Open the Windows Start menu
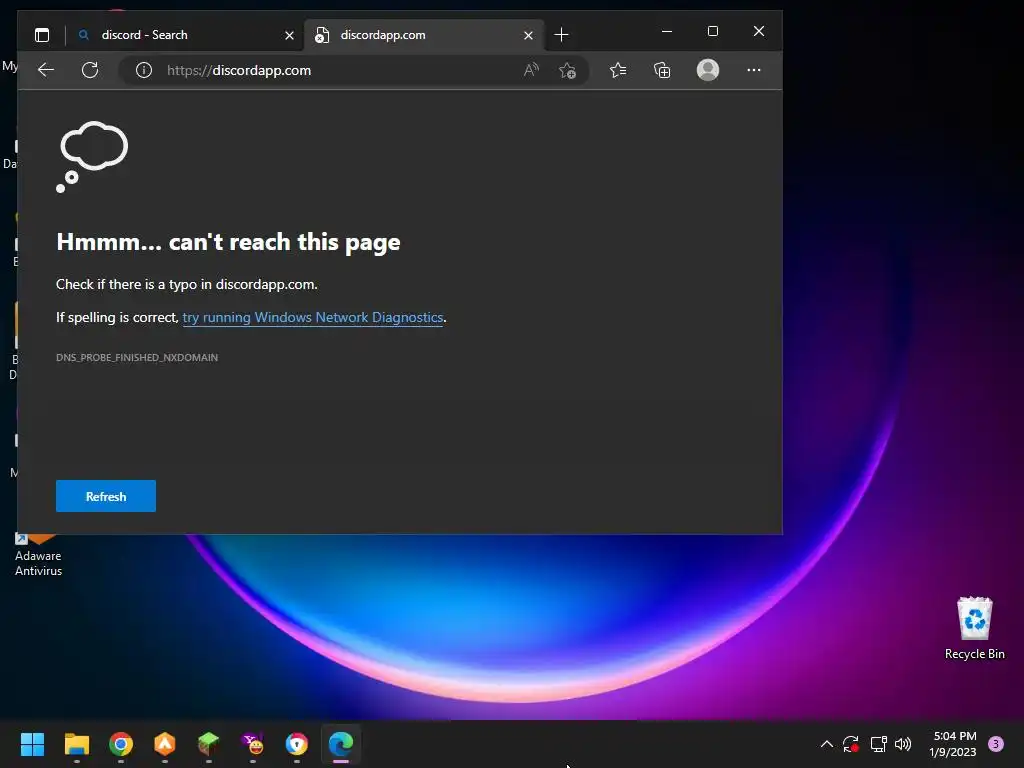 (32, 744)
